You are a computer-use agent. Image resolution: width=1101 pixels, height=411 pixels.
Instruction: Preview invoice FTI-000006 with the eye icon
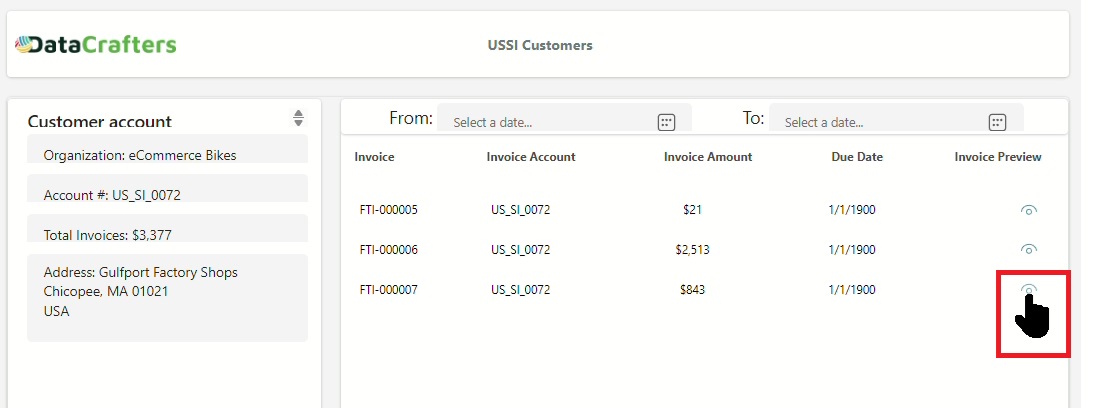1028,249
